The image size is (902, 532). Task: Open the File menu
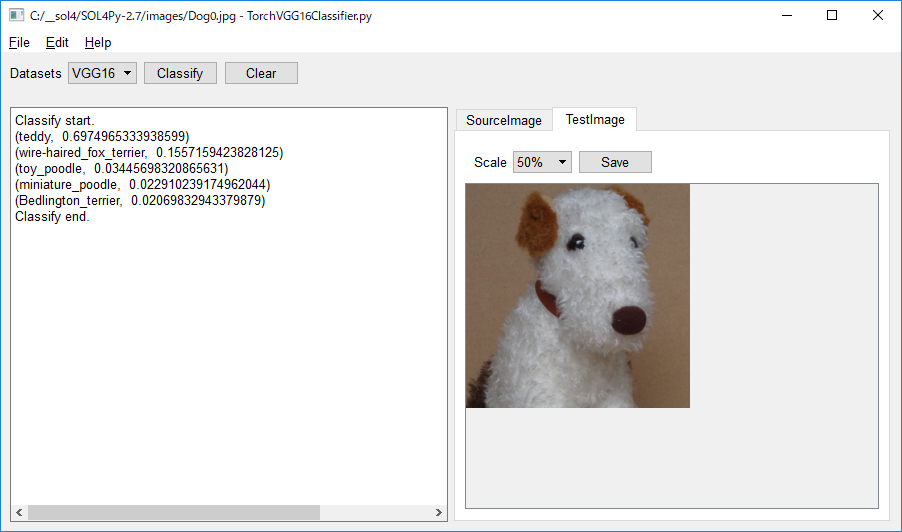pyautogui.click(x=19, y=43)
